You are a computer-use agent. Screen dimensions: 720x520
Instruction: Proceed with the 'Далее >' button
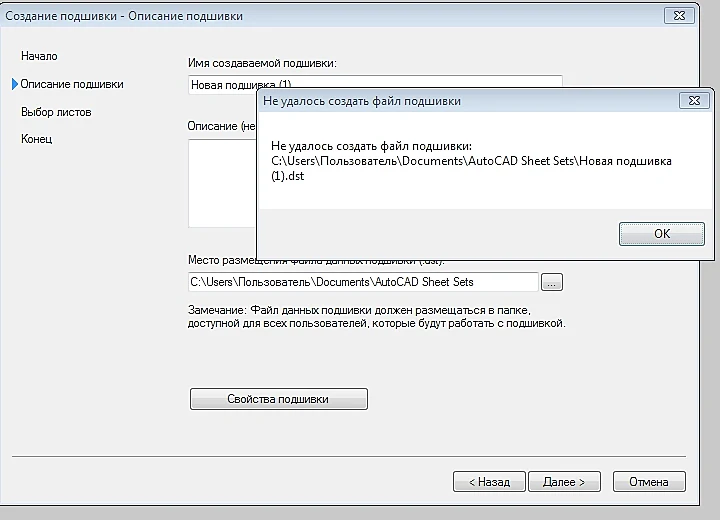click(x=564, y=482)
